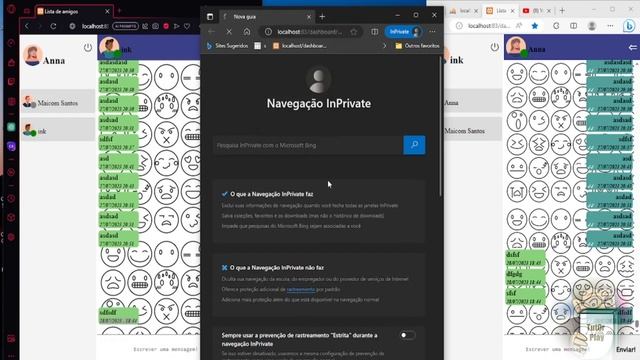The image size is (640, 360).
Task: Open green ChatGPT icon in Opera sidebar
Action: click(x=11, y=127)
